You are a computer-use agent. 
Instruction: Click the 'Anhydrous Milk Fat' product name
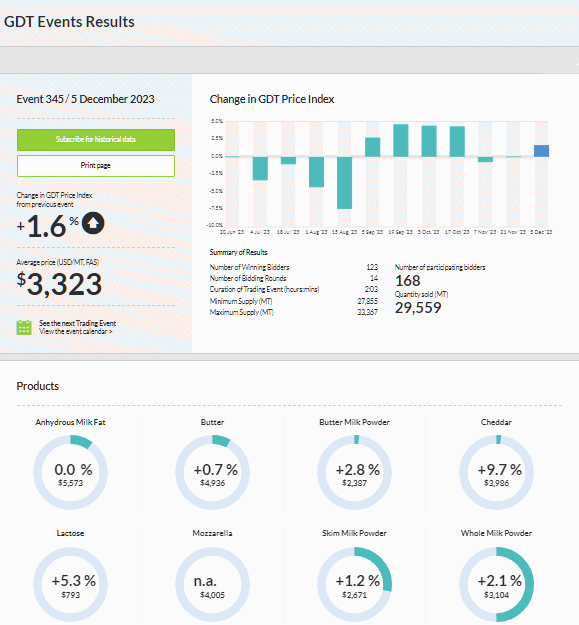tap(70, 422)
